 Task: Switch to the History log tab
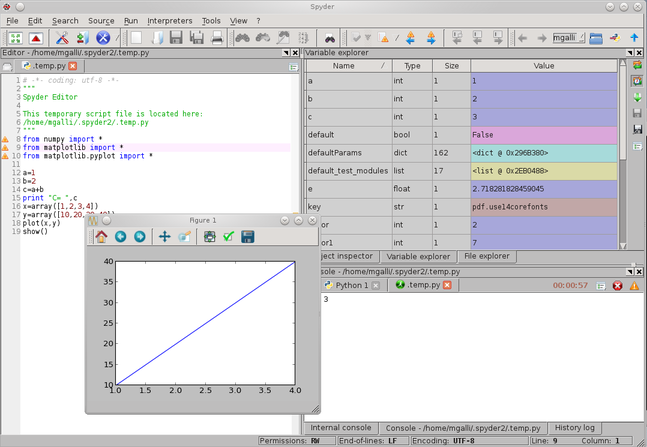pos(574,428)
